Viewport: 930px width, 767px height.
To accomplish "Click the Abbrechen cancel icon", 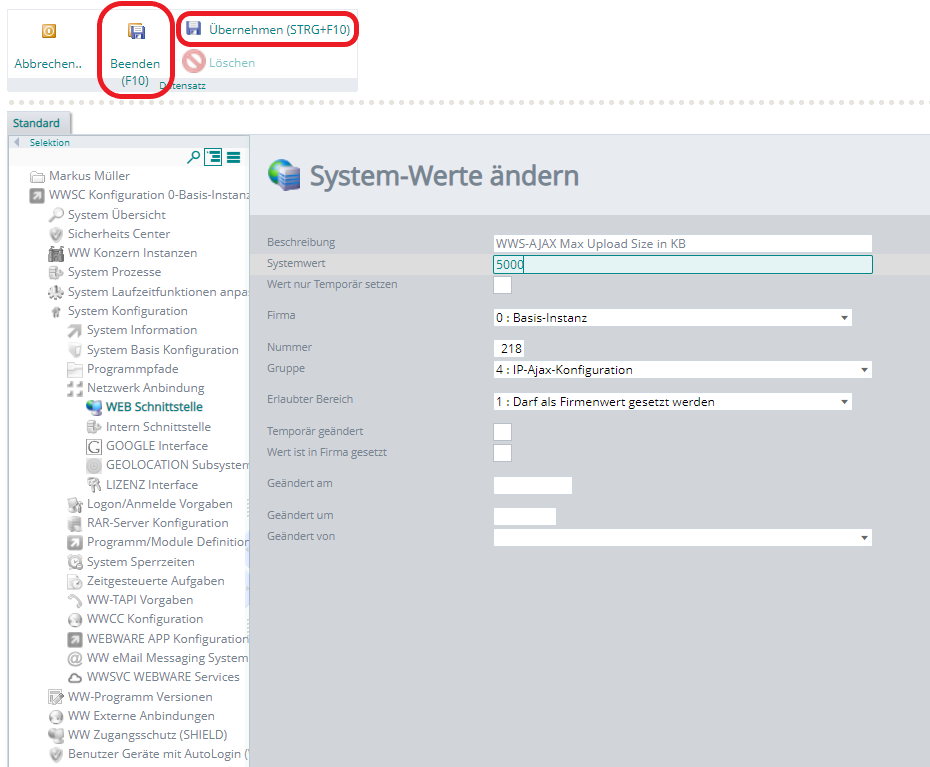I will pos(48,32).
